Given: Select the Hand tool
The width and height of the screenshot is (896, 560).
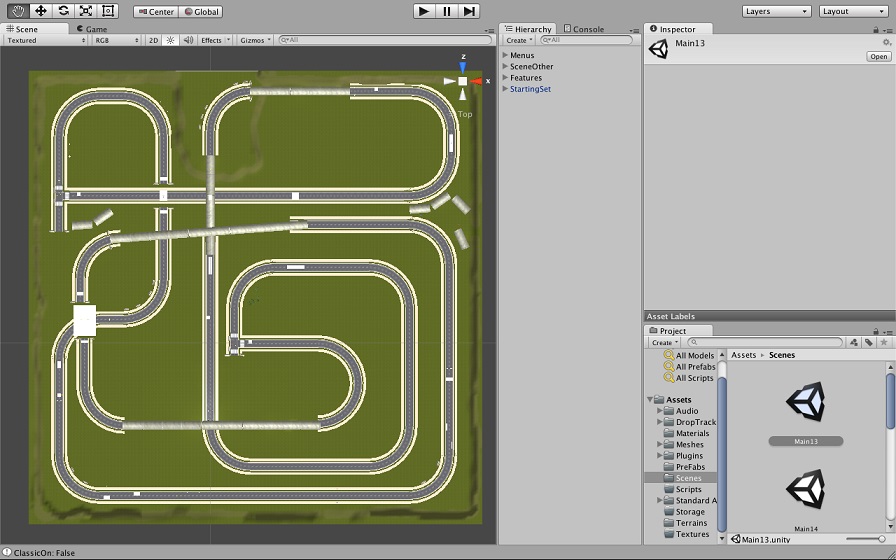Looking at the screenshot, I should pos(19,11).
